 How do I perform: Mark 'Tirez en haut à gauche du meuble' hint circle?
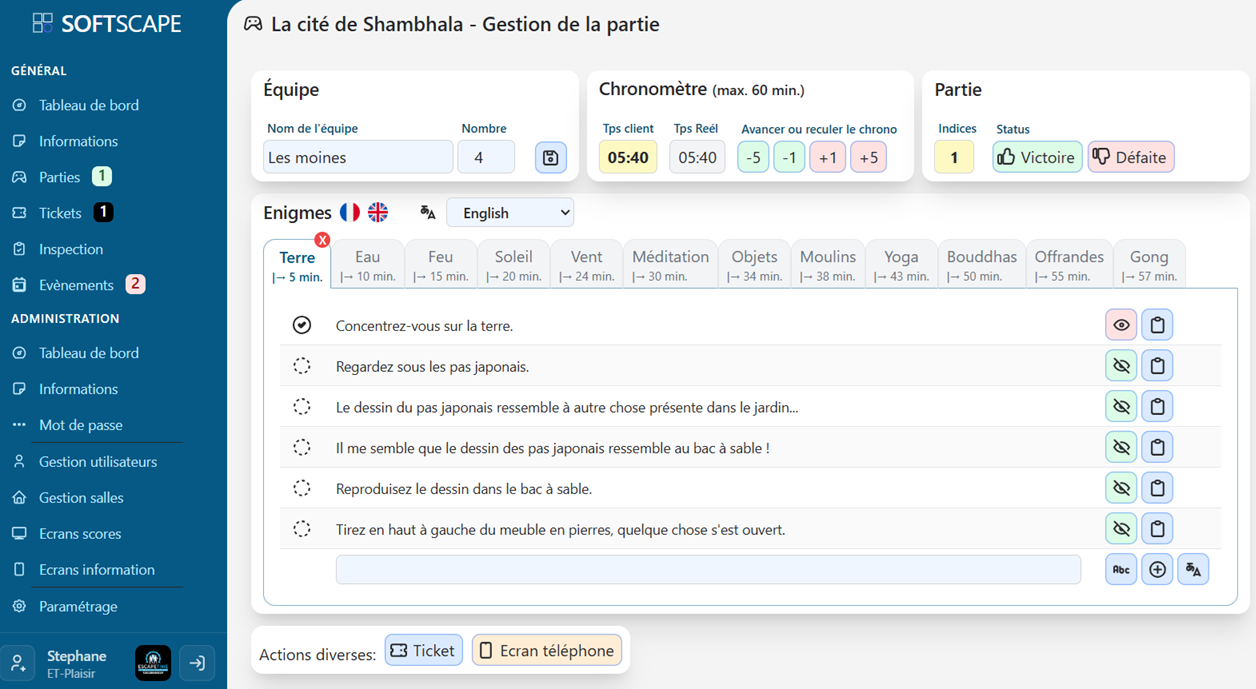click(302, 529)
